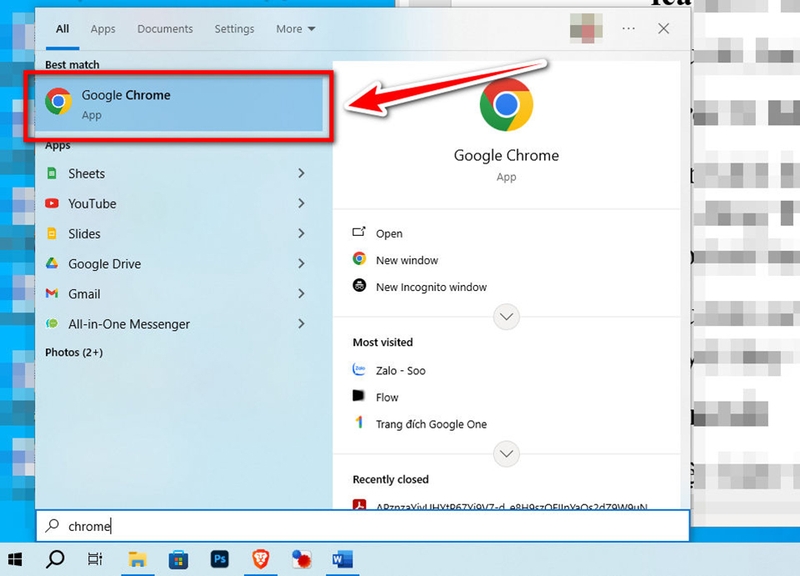Click the Incognito icon
800x576 pixels.
pos(359,285)
